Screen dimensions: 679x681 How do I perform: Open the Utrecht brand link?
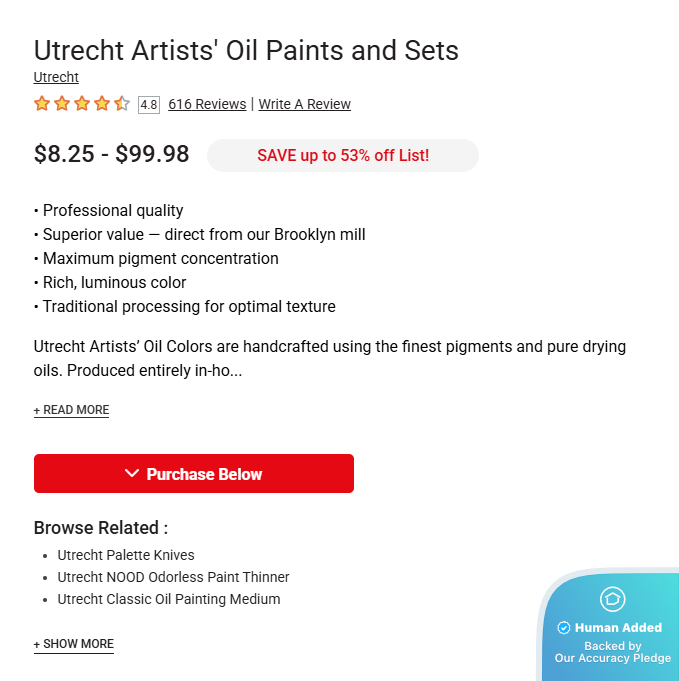click(x=56, y=77)
